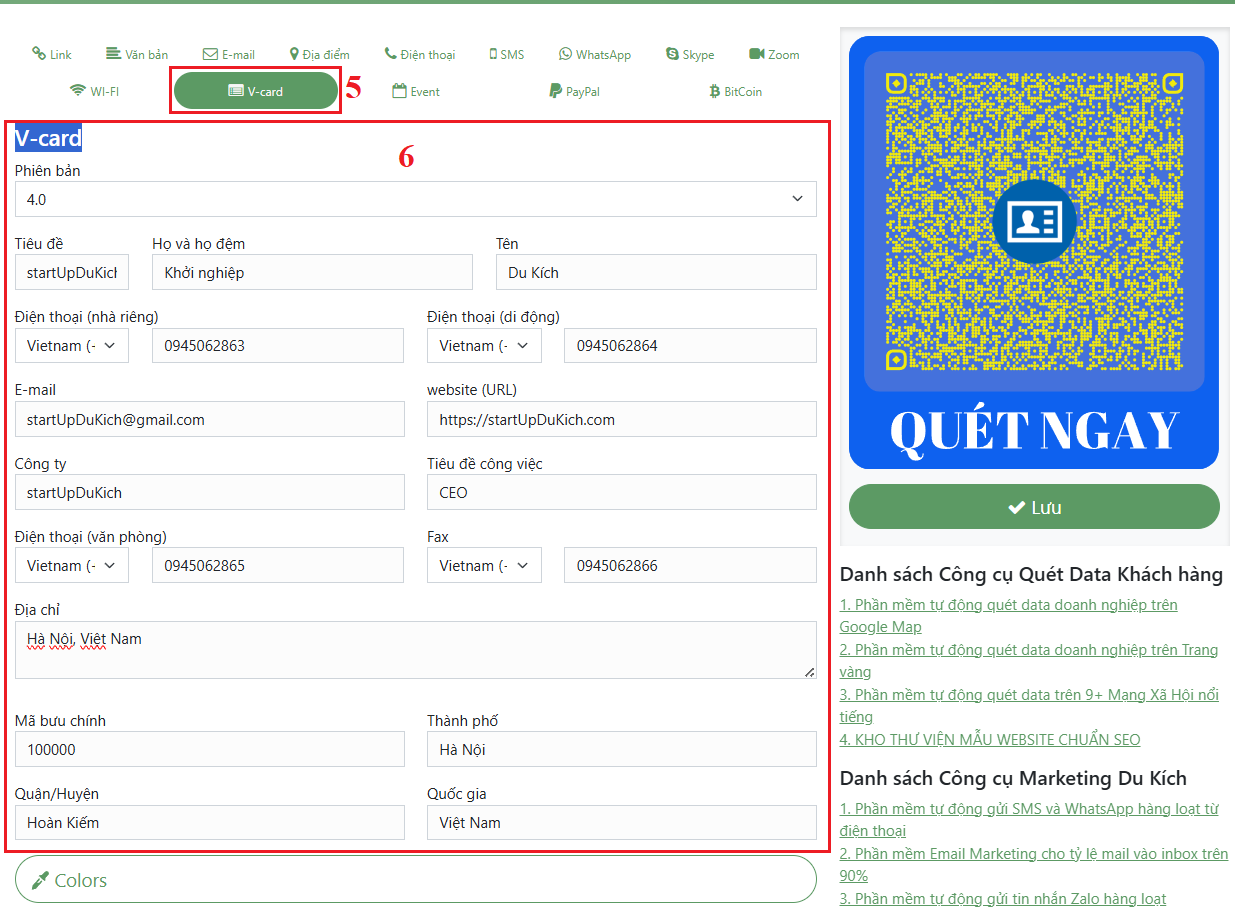Open country dropdown for Điện thoại (văn phòng)
Image resolution: width=1235 pixels, height=907 pixels.
click(x=72, y=565)
